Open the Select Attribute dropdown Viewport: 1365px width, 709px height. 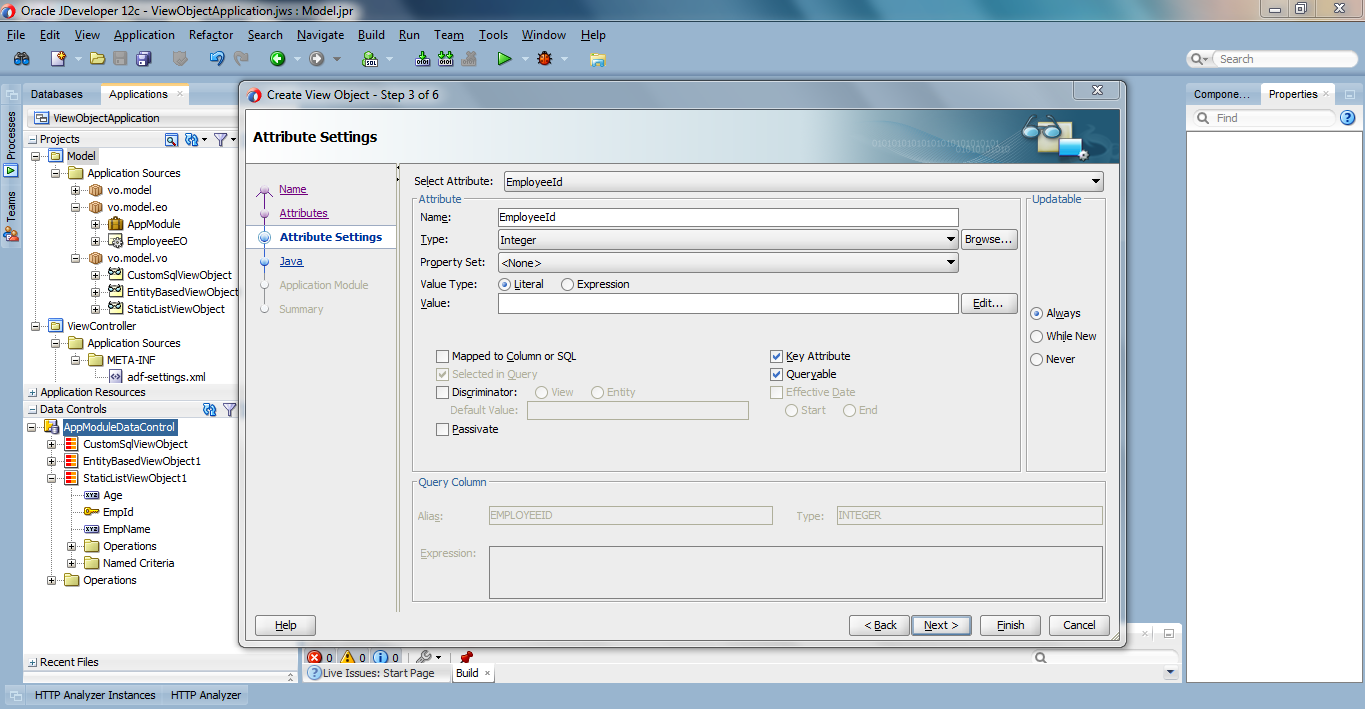click(1097, 181)
